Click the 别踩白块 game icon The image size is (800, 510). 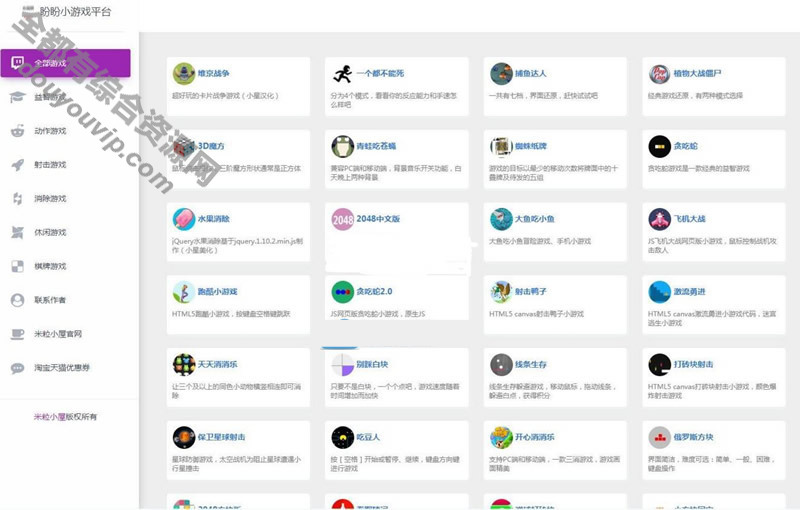[342, 365]
